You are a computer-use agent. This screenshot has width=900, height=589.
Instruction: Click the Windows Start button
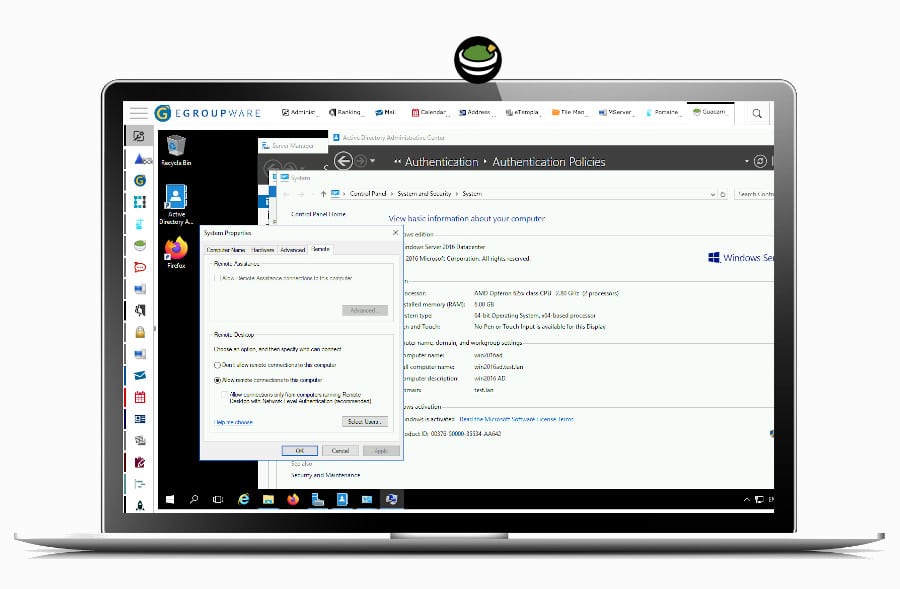[x=170, y=498]
